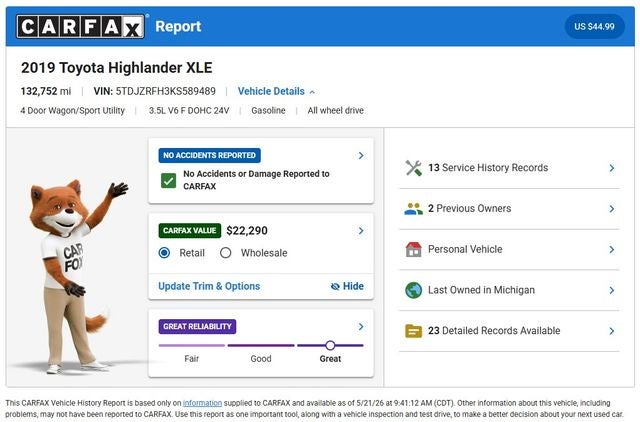Click 'No Accidents or Damage Reported to CARFAX' text
The width and height of the screenshot is (640, 422).
(256, 180)
